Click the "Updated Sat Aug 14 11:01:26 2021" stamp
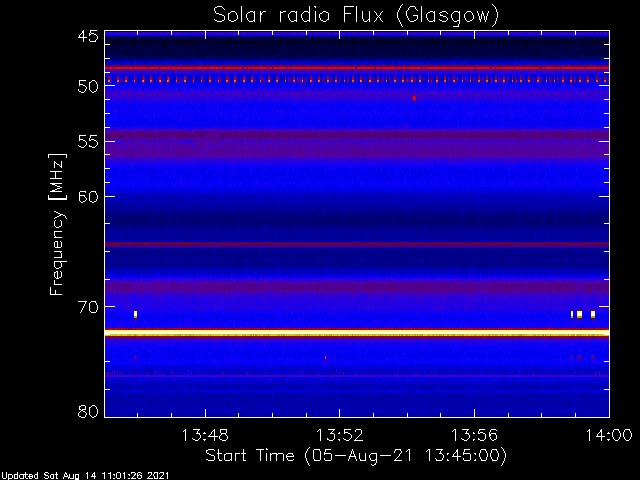This screenshot has height=480, width=640. click(x=84, y=476)
